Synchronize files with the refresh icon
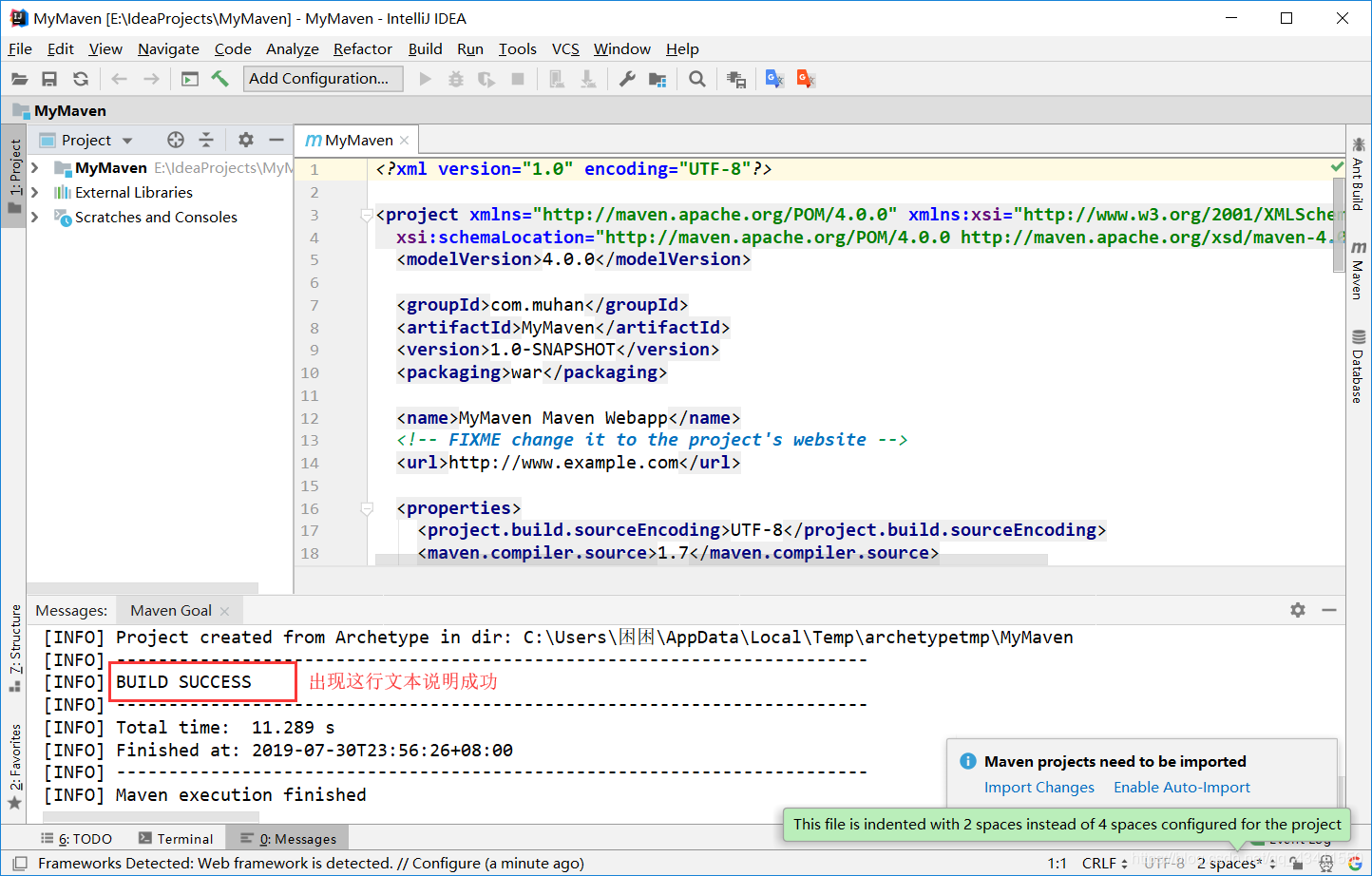Viewport: 1372px width, 876px height. coord(81,79)
